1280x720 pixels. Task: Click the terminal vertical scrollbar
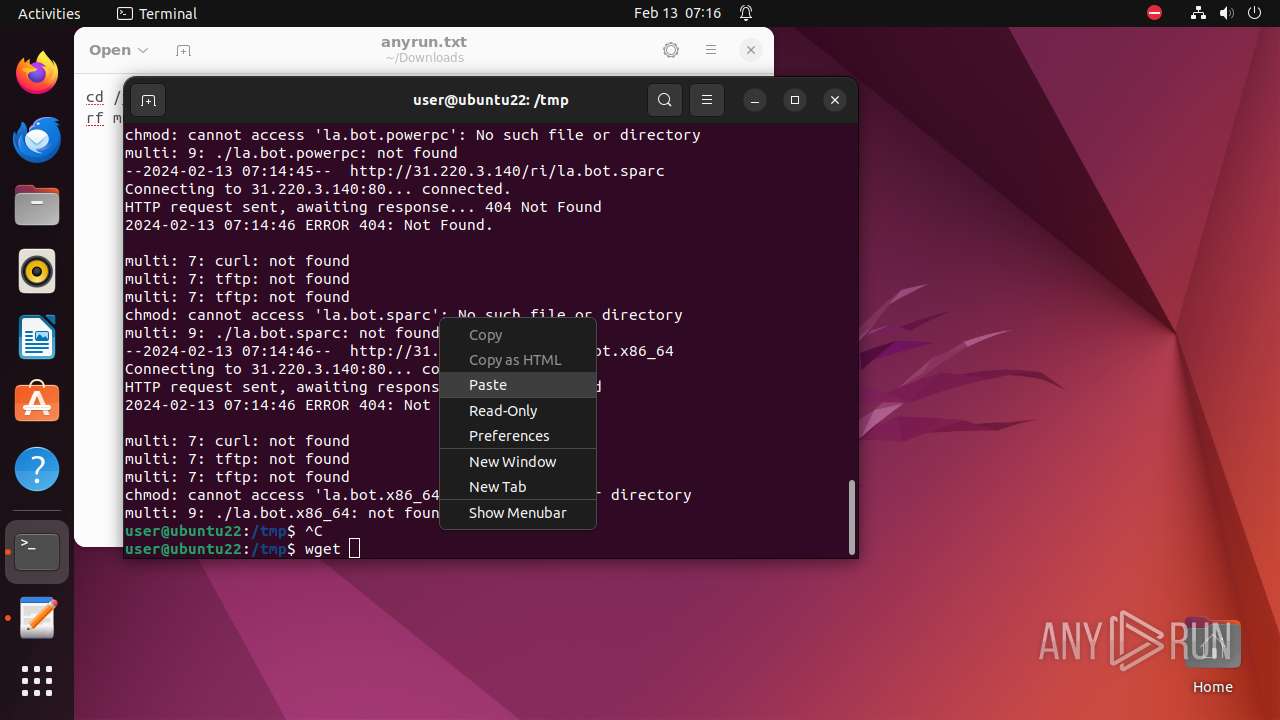tap(852, 517)
